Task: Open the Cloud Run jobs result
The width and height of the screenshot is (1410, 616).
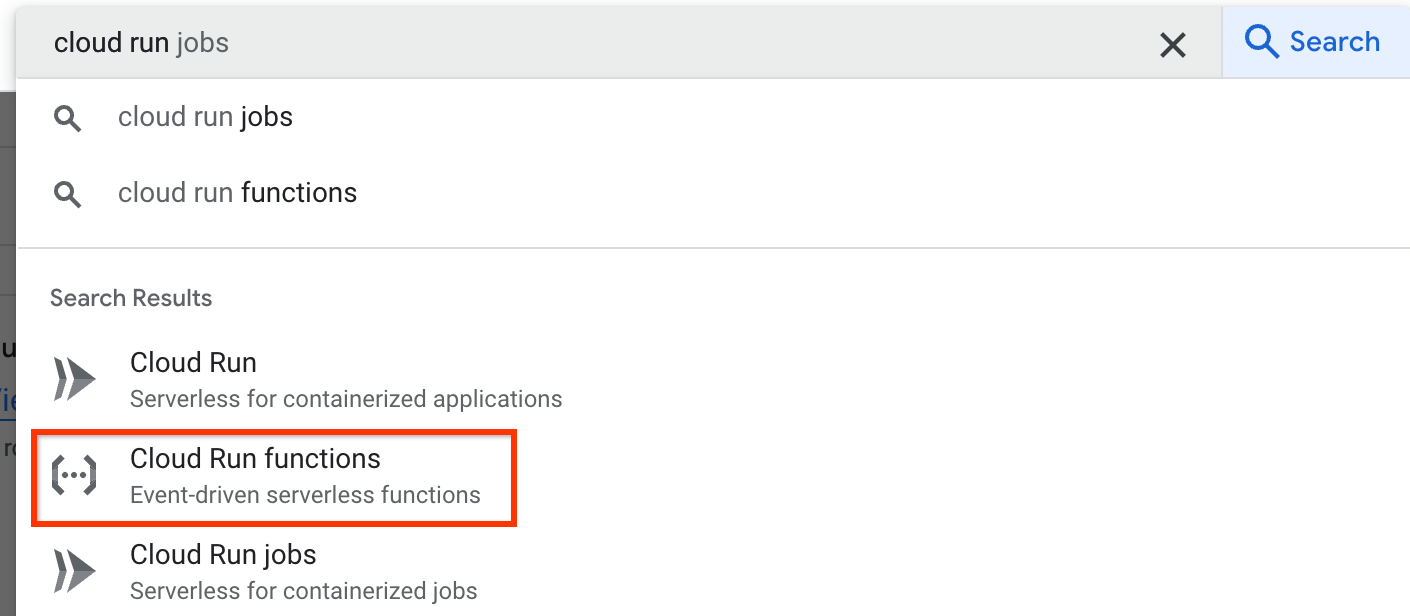Action: 222,554
